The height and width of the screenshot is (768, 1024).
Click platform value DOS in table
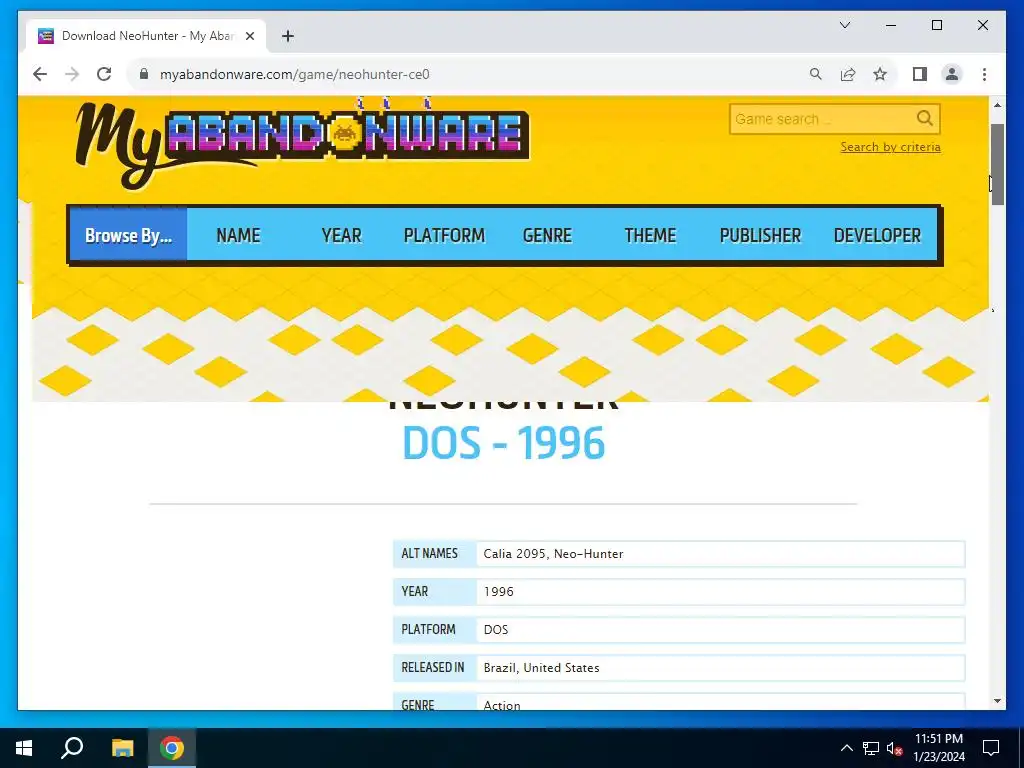point(496,630)
